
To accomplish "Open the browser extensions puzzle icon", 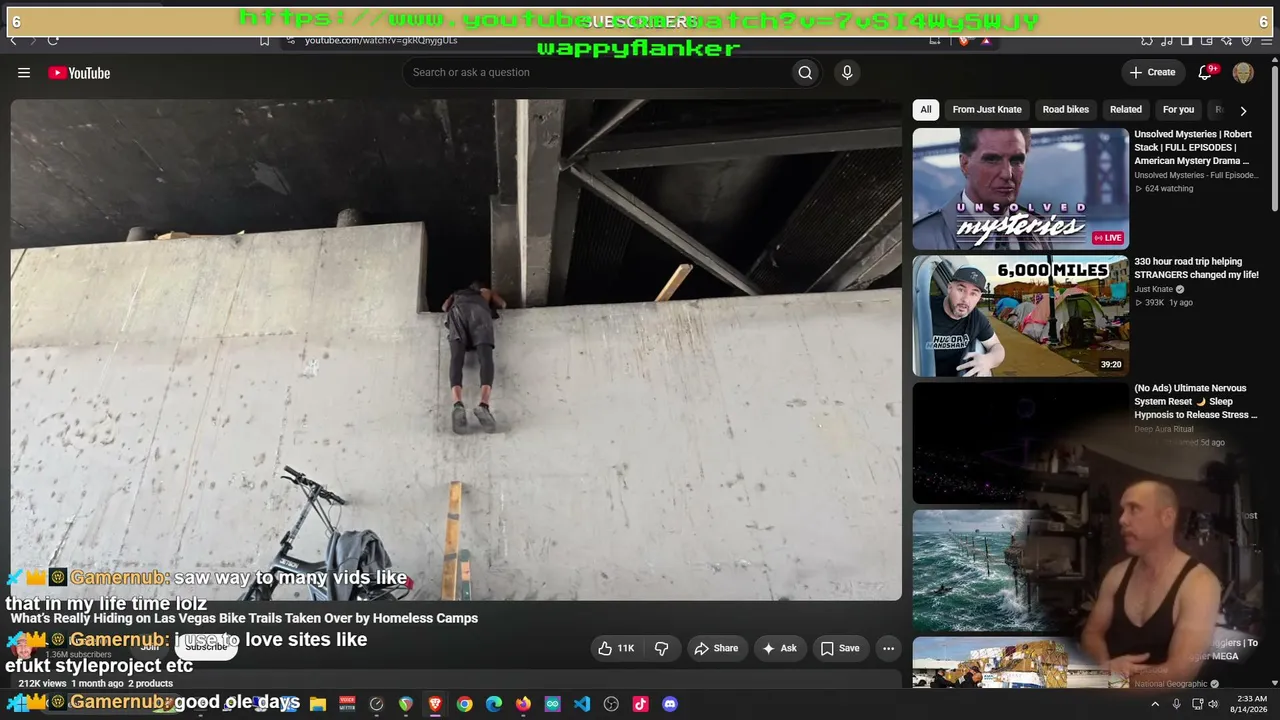I will tap(1147, 40).
